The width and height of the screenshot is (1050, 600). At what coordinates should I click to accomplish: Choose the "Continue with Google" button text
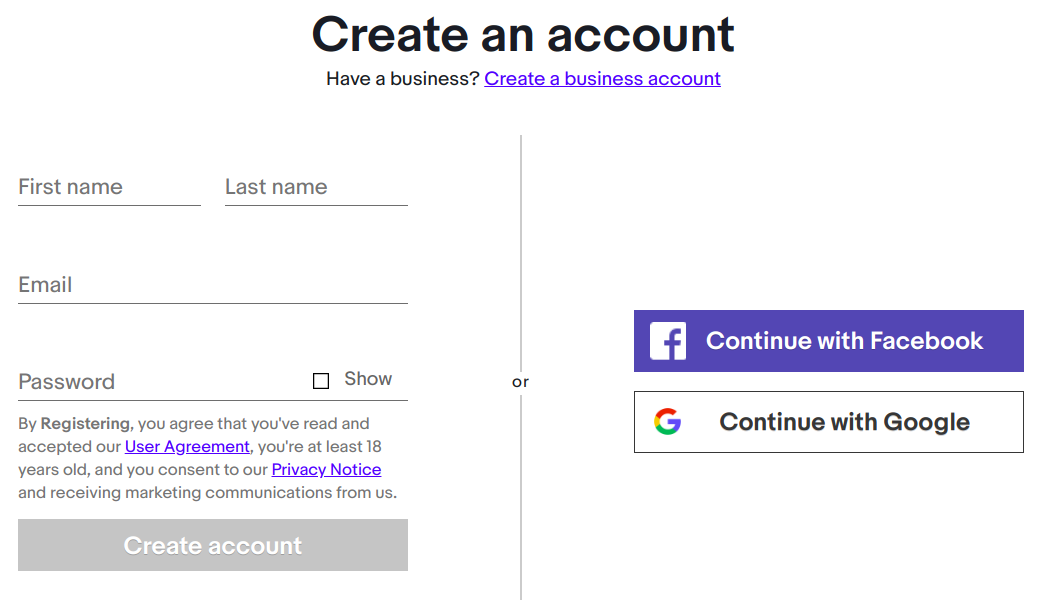point(844,422)
